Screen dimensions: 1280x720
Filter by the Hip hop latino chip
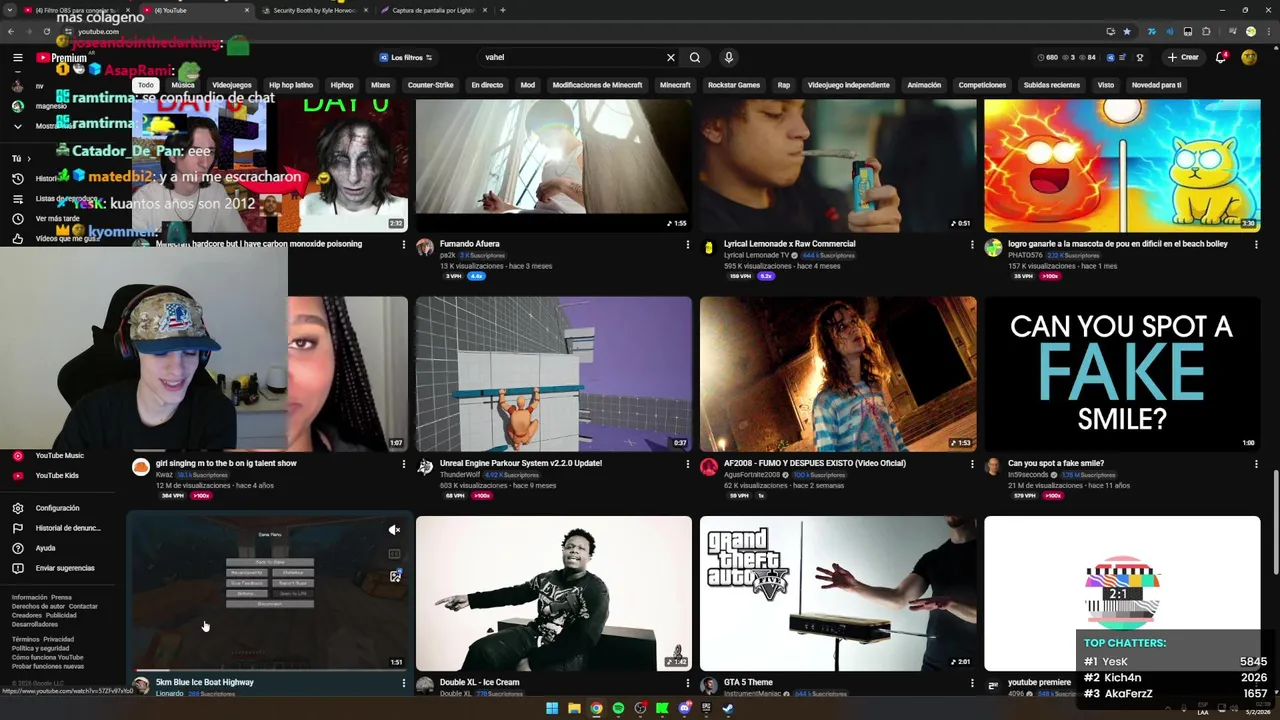[x=291, y=85]
